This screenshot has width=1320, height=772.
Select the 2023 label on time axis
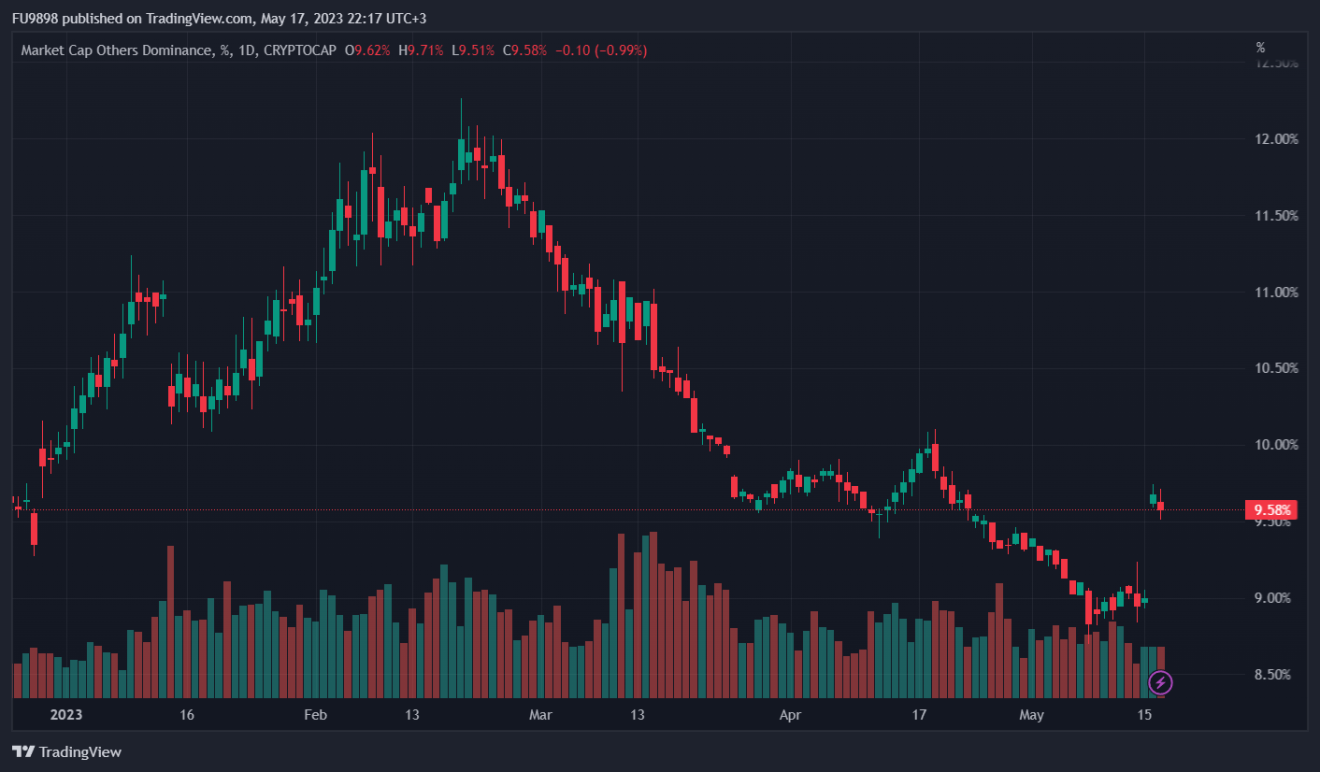pos(66,715)
